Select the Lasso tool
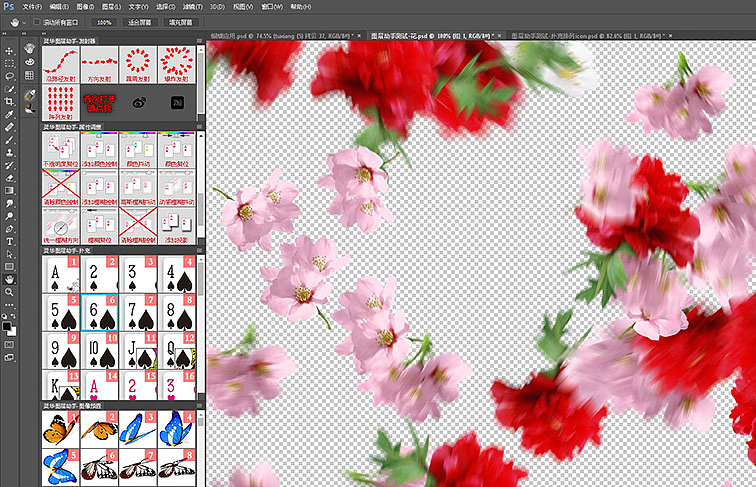This screenshot has height=487, width=756. click(x=9, y=76)
